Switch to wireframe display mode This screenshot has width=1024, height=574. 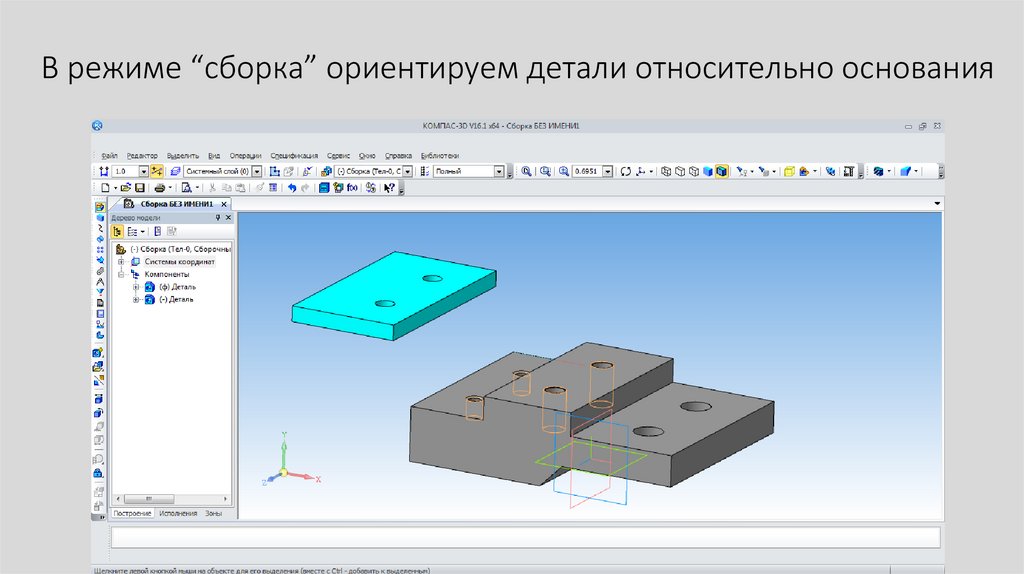(x=665, y=171)
